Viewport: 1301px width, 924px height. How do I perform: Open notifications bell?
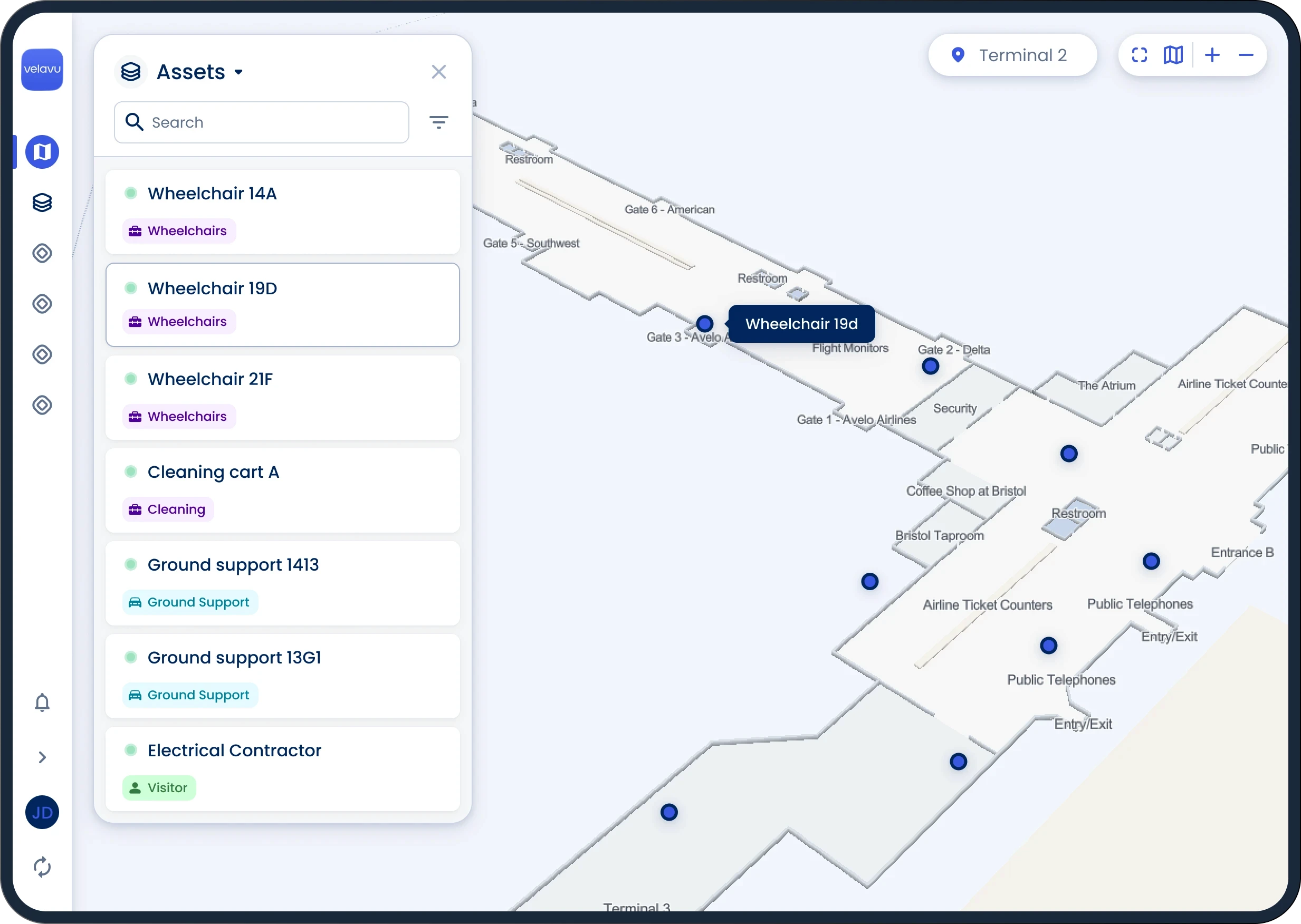tap(42, 702)
